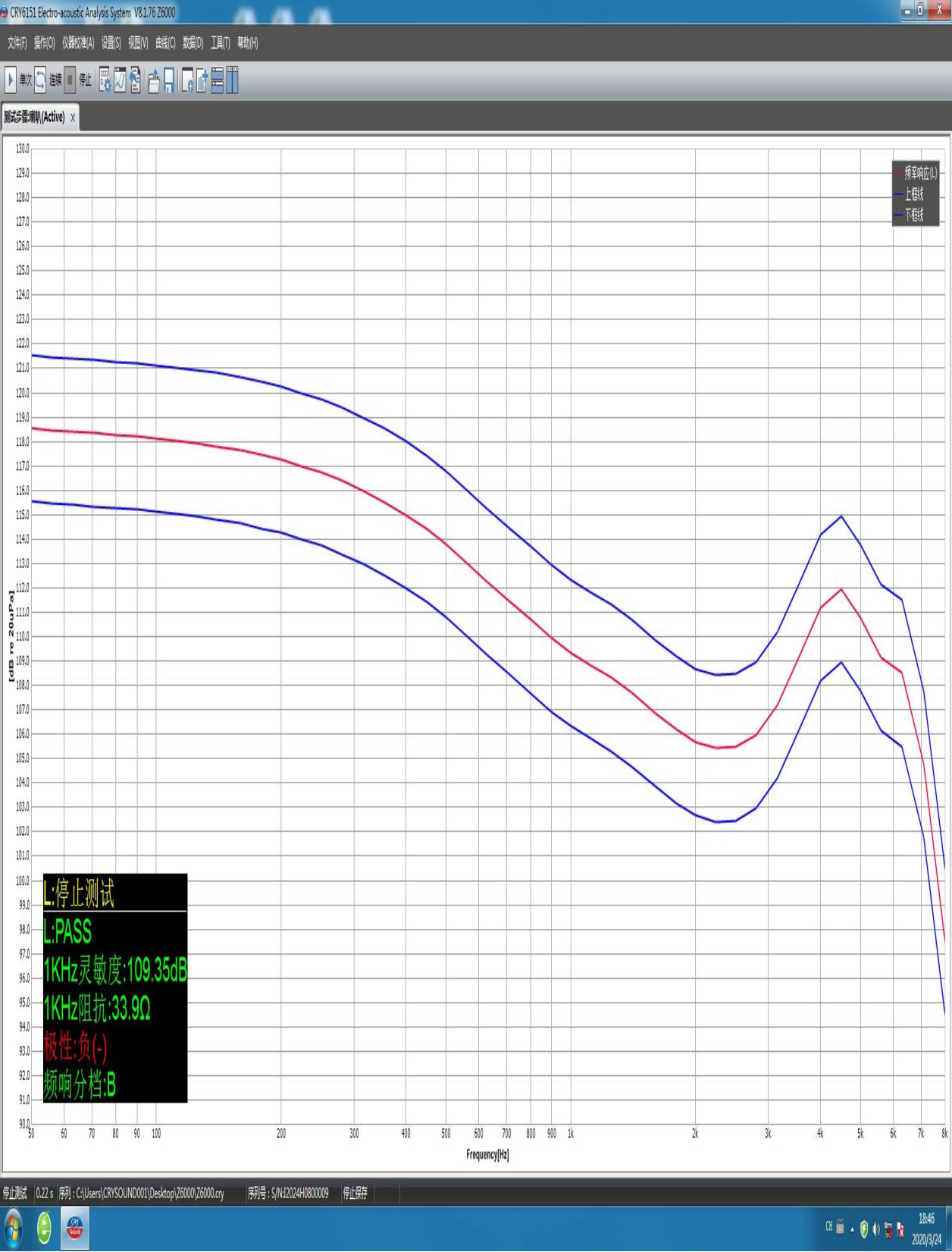
Task: Click the 上框线 legend entry
Action: tap(910, 194)
